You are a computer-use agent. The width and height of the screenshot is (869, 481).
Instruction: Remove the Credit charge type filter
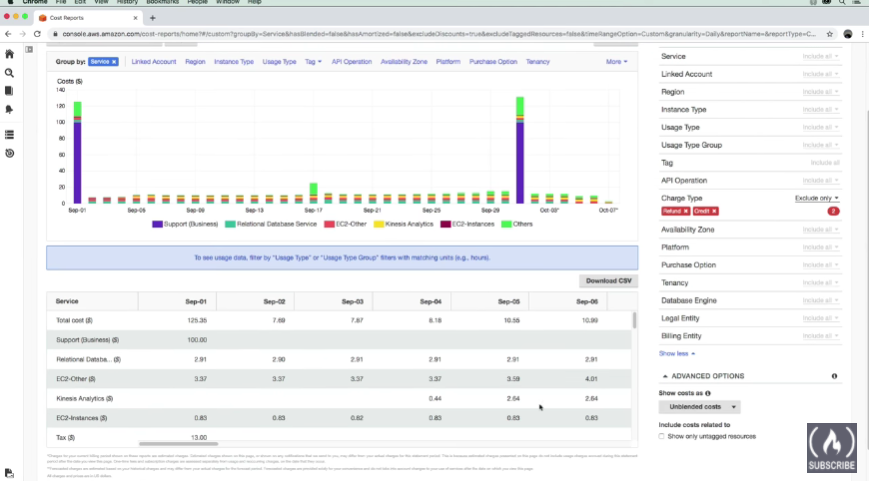click(714, 211)
